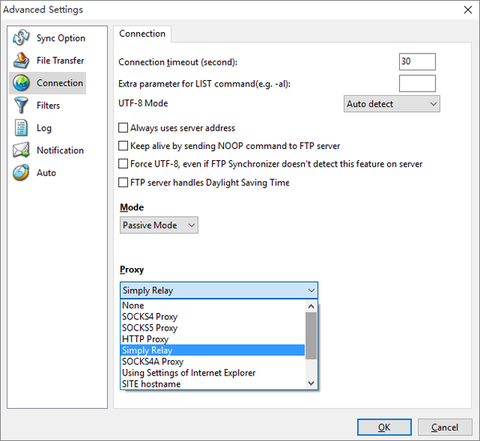
Task: Expand the UTF-8 Mode Auto detect dropdown
Action: click(392, 104)
